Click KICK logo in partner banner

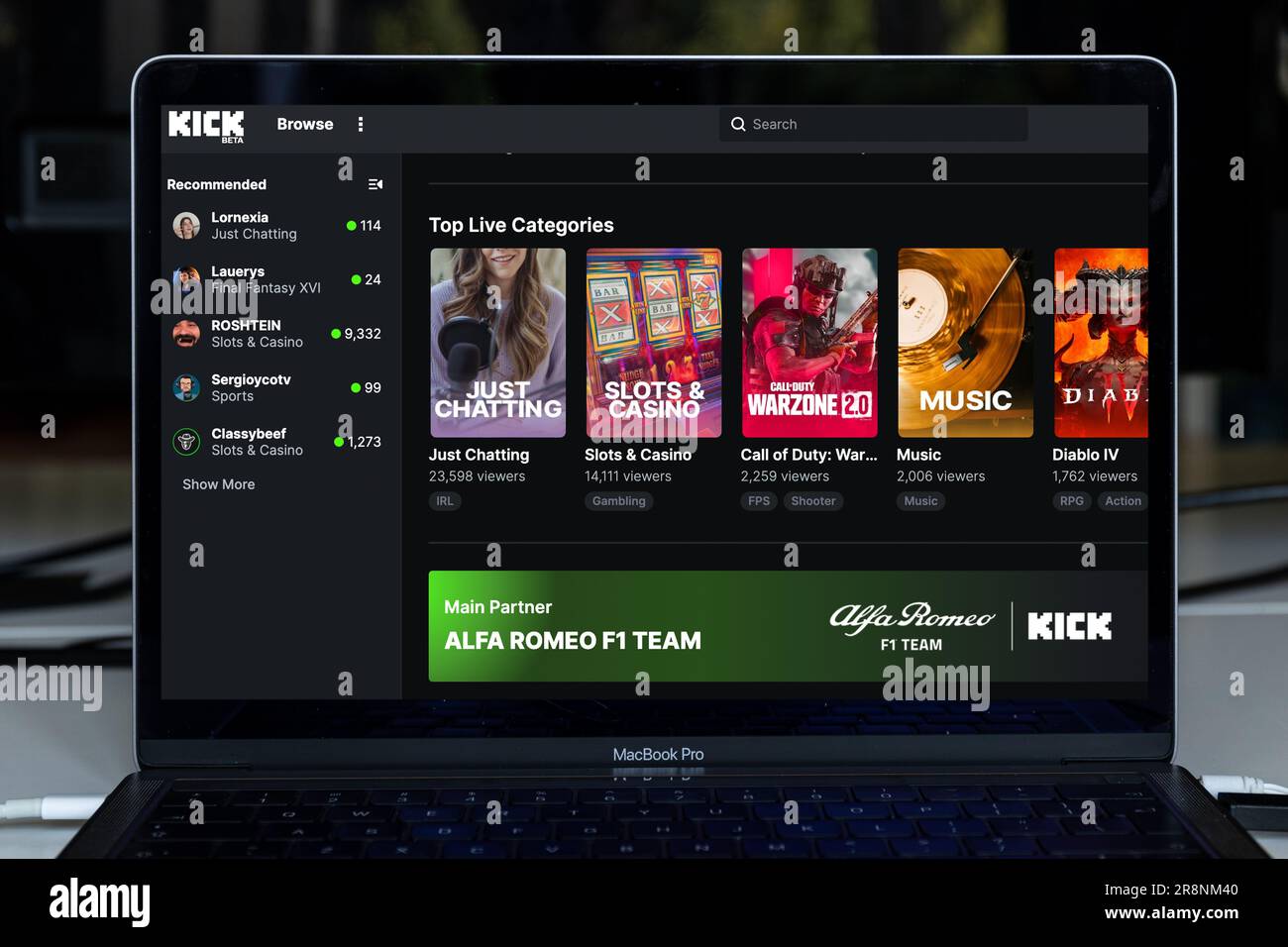pos(1069,626)
